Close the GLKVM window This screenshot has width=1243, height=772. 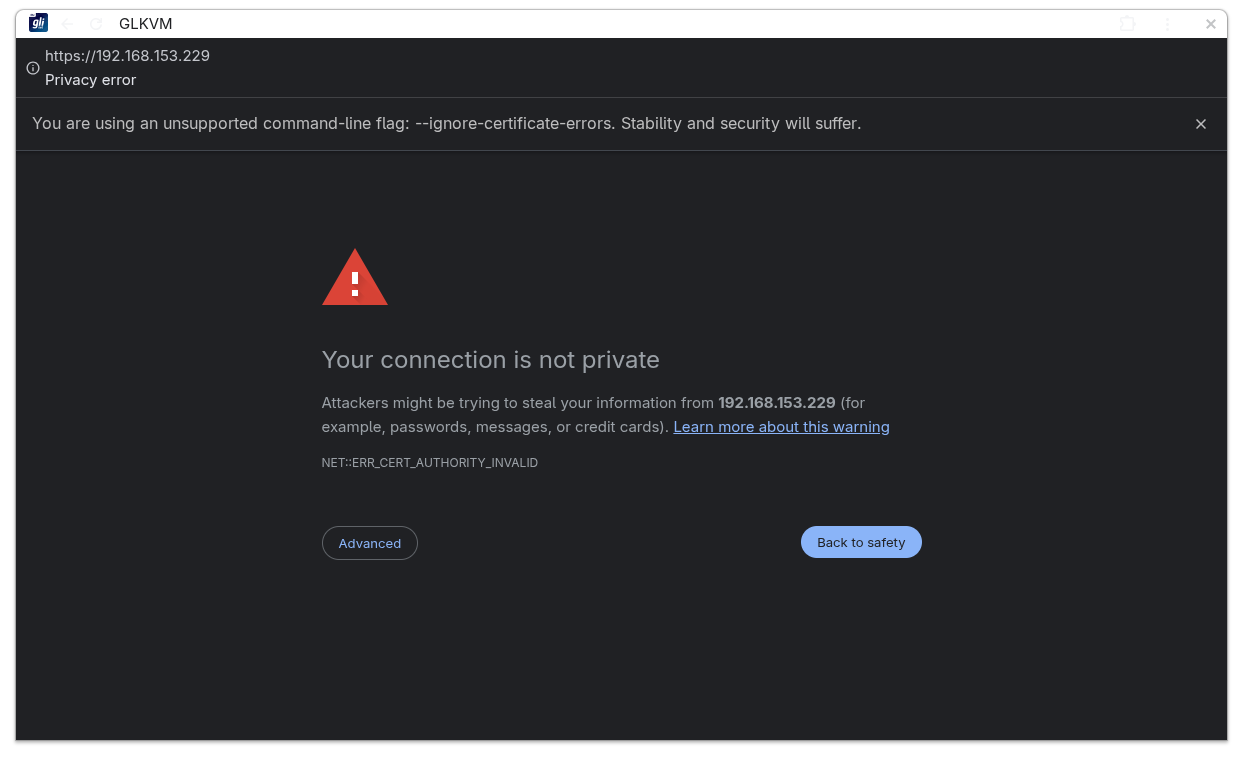click(1210, 24)
